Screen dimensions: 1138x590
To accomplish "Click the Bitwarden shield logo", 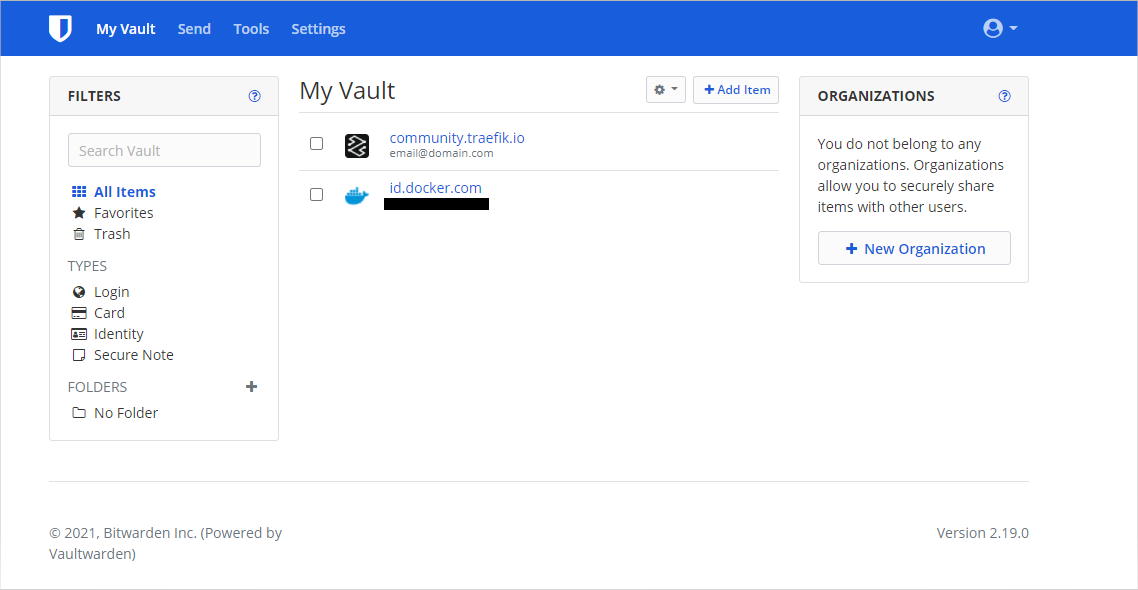I will pyautogui.click(x=60, y=28).
